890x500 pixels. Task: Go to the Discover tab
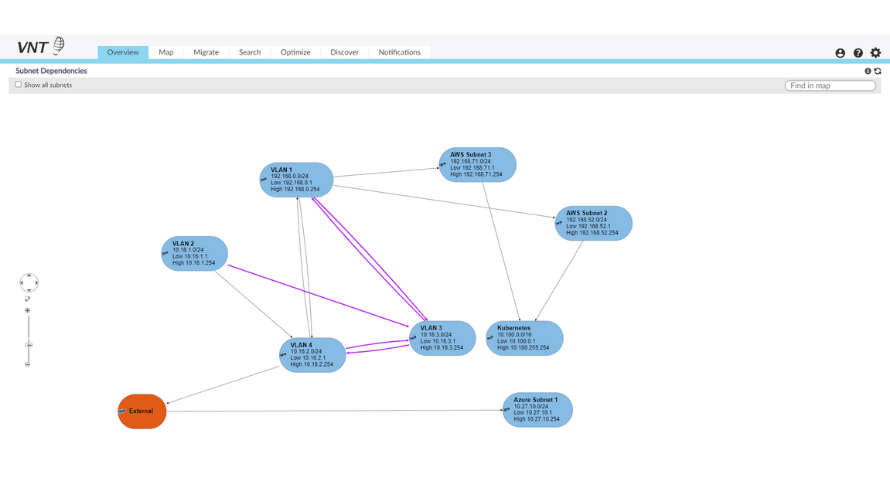tap(345, 52)
